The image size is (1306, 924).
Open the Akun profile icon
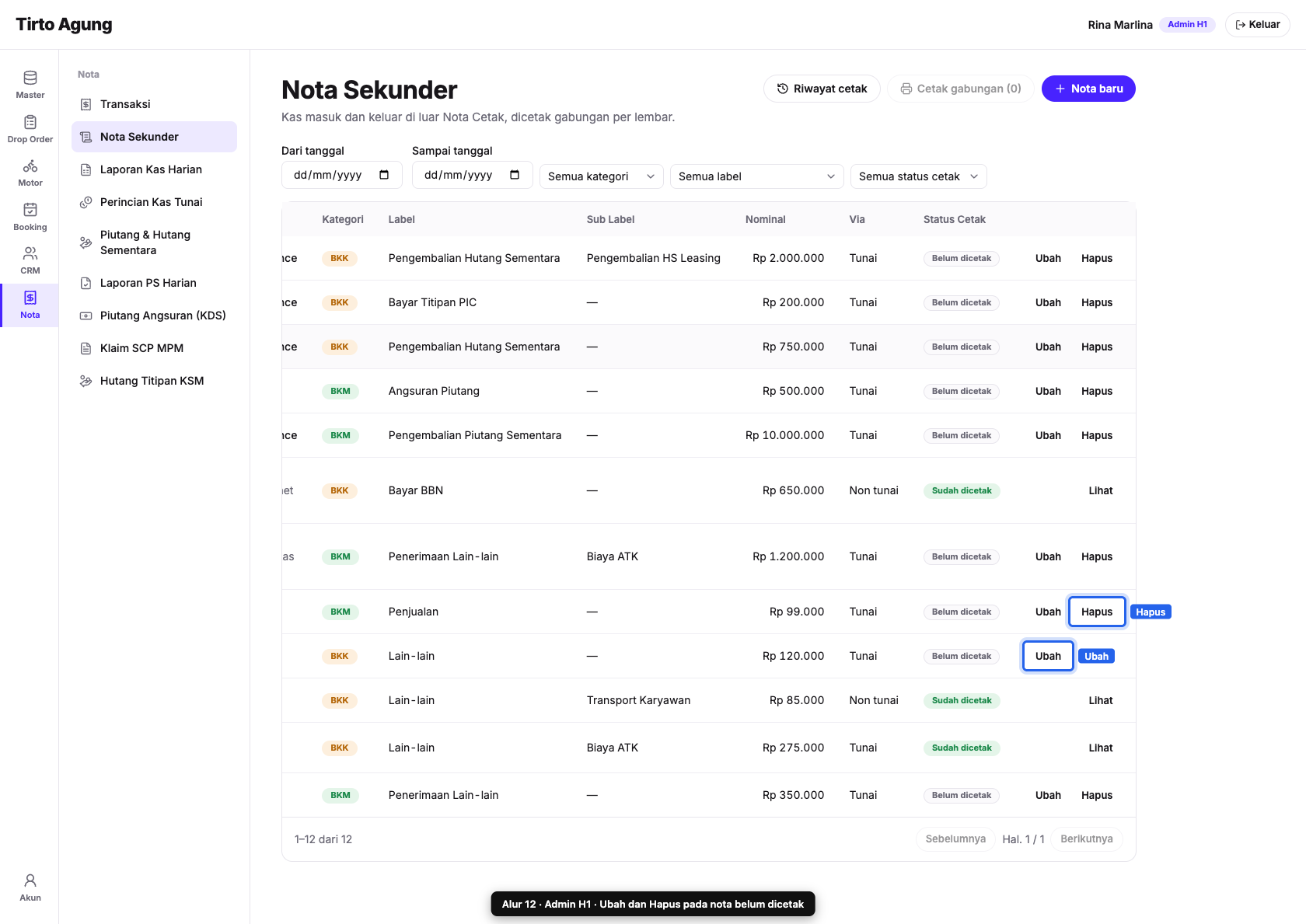click(x=30, y=880)
